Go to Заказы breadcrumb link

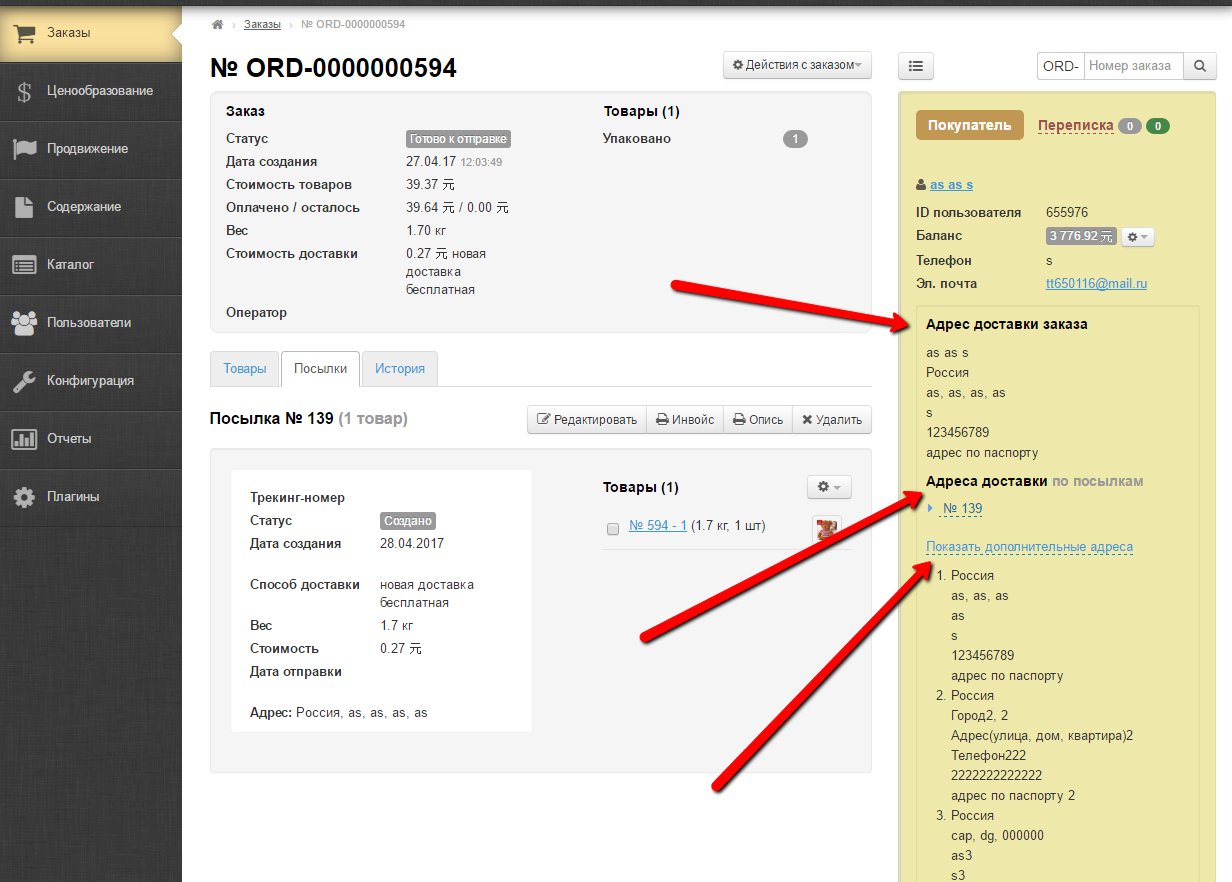pos(262,24)
